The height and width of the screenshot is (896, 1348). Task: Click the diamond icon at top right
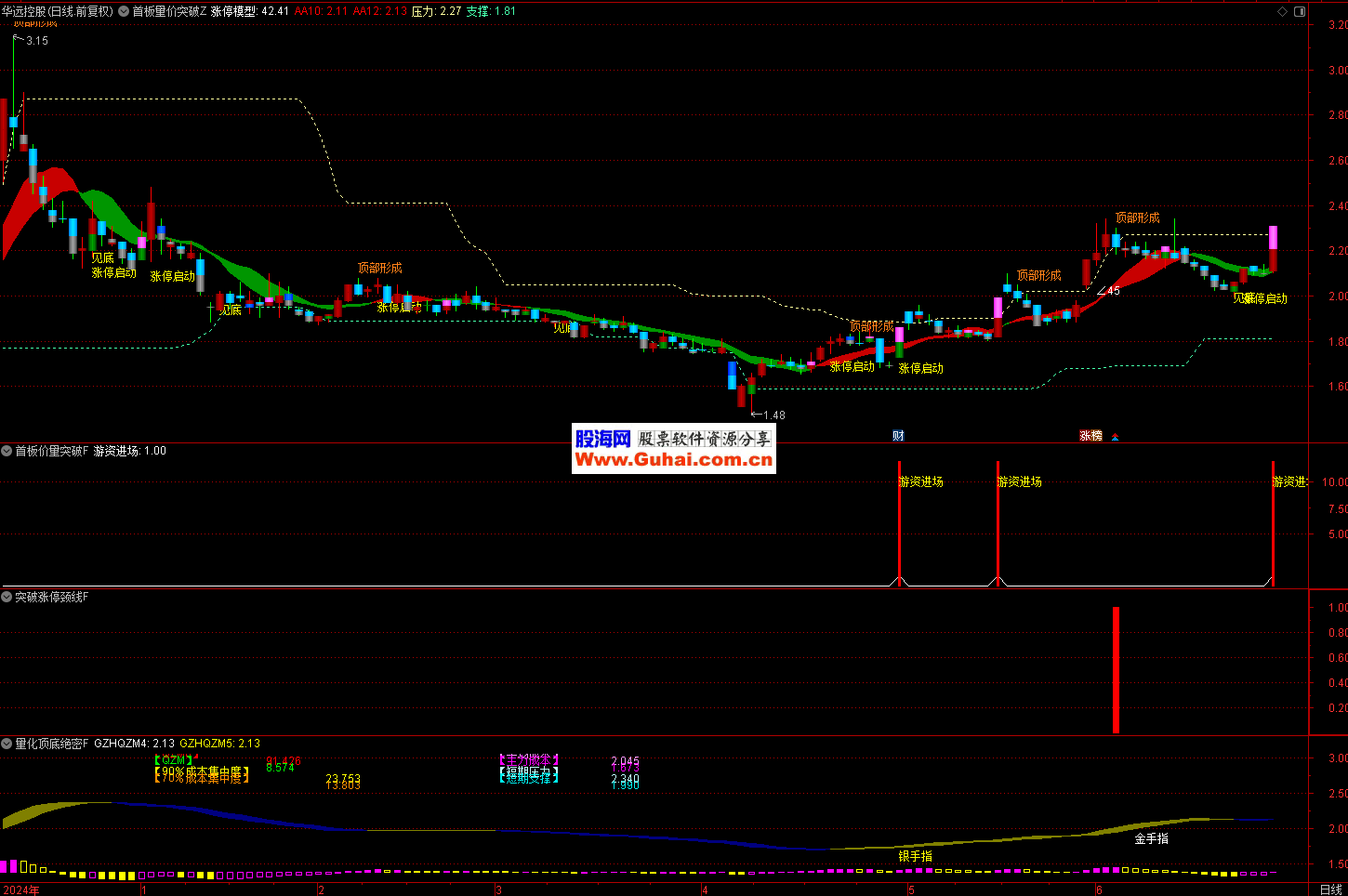click(x=1283, y=11)
